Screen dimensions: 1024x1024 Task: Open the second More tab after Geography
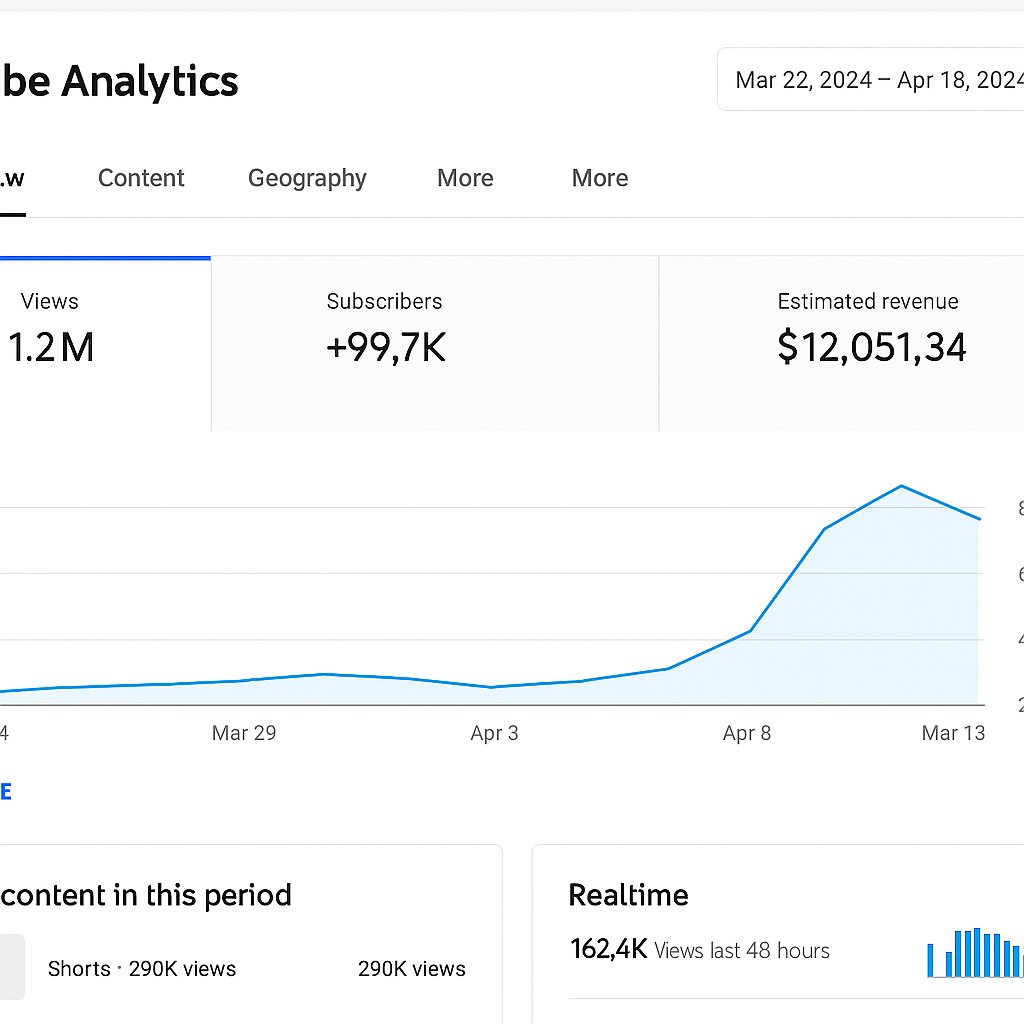tap(600, 178)
